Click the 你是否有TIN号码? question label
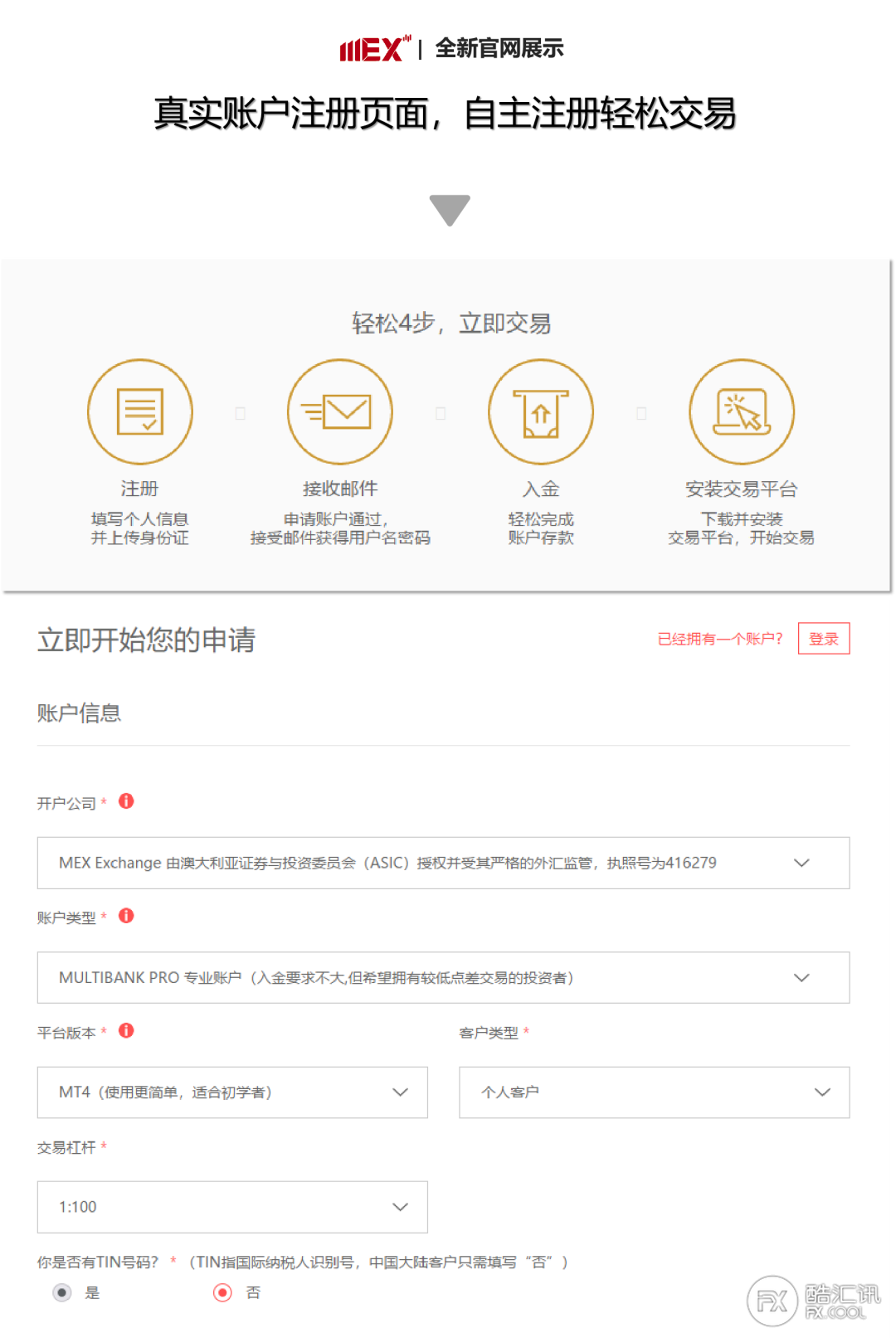Viewport: 896px width, 1338px height. click(98, 1262)
